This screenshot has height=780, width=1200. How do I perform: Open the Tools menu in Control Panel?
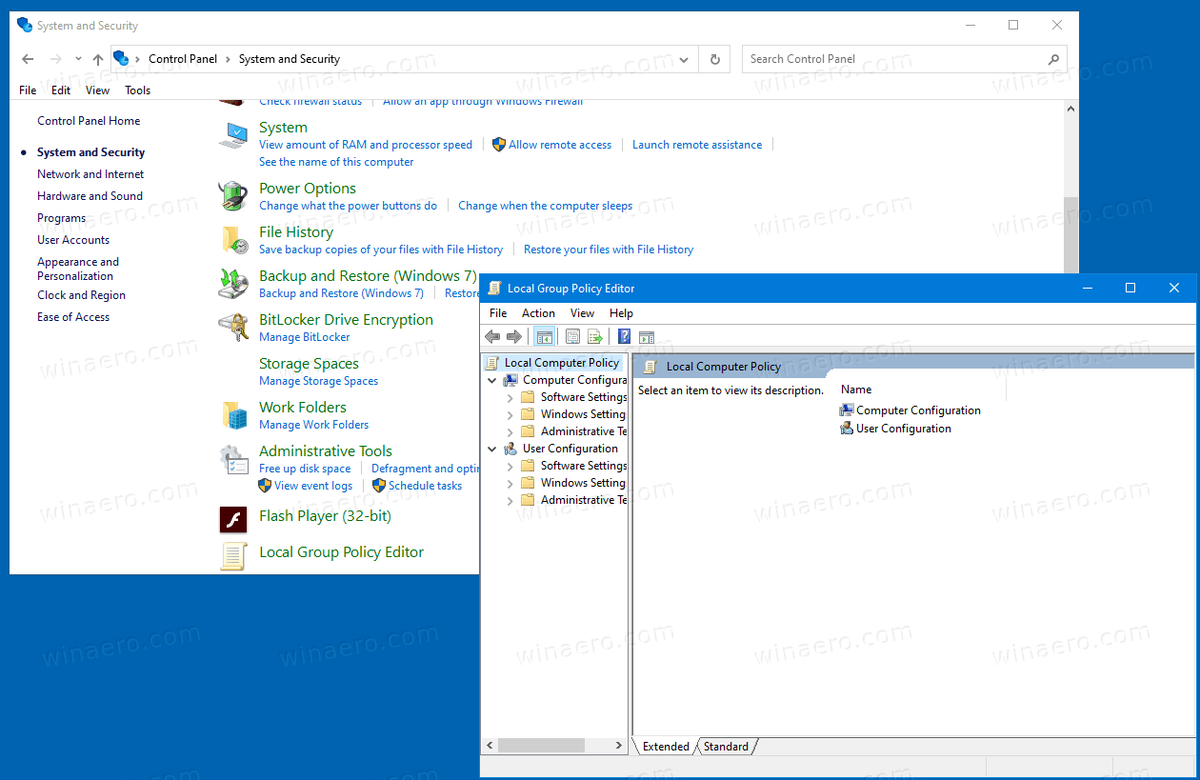tap(138, 90)
